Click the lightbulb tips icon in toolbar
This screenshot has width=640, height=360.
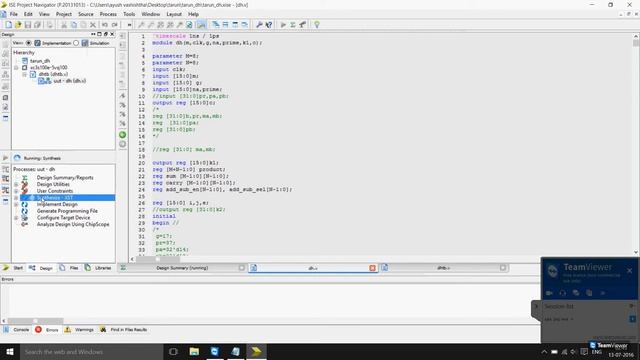[x=317, y=25]
